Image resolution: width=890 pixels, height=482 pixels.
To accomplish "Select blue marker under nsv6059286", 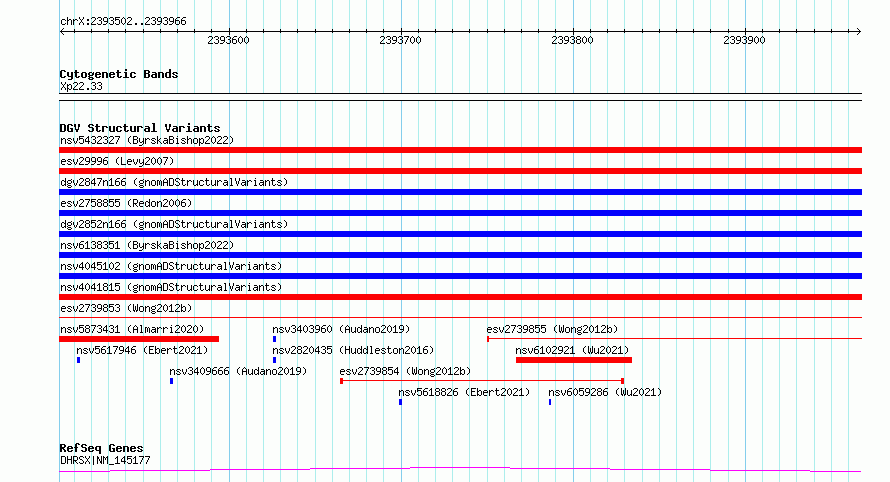I will 550,402.
